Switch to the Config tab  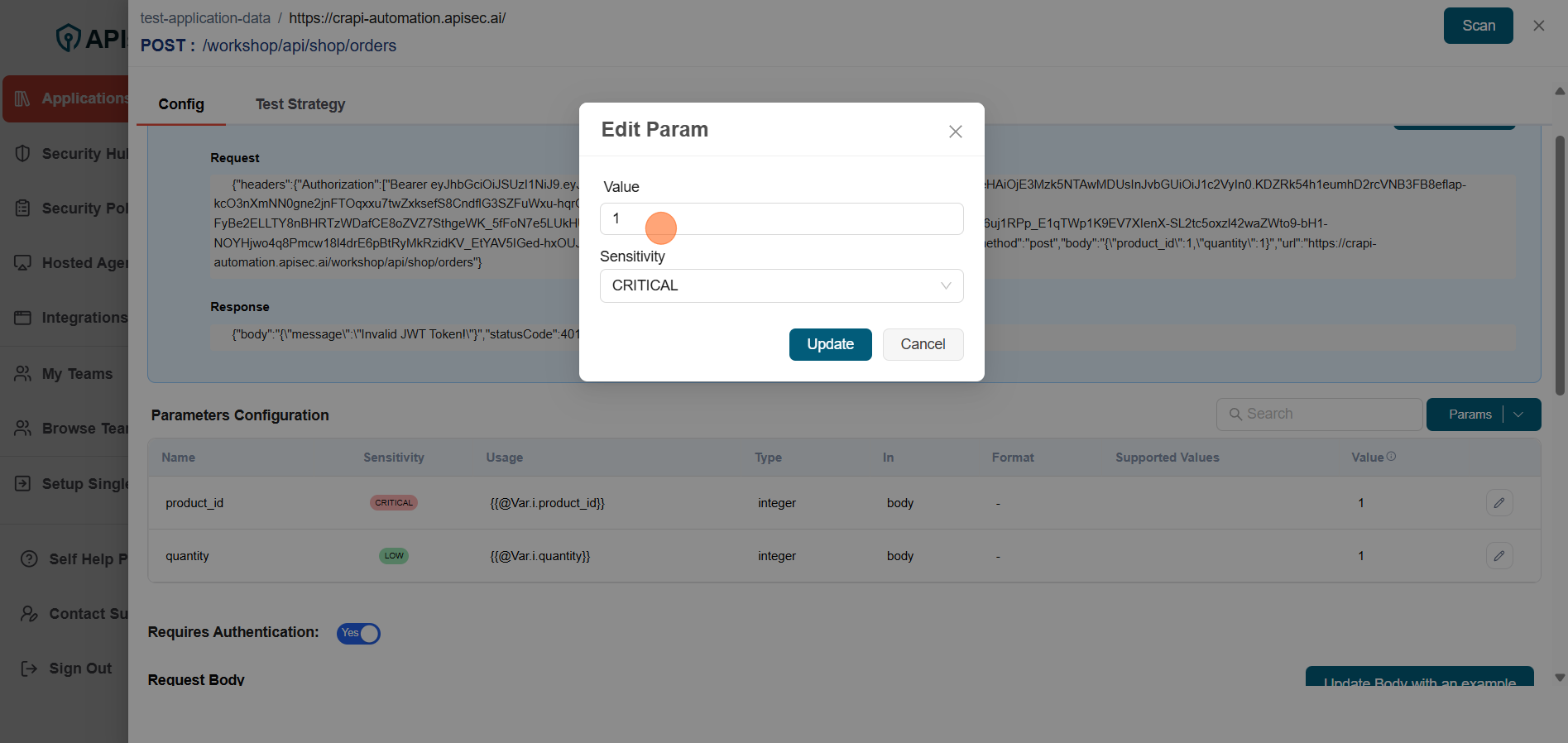(181, 104)
